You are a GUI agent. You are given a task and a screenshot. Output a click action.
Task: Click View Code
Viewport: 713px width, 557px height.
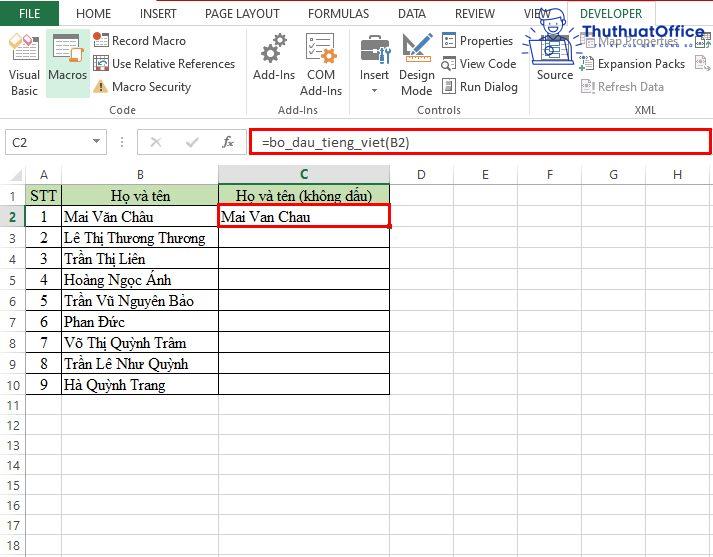click(x=479, y=64)
